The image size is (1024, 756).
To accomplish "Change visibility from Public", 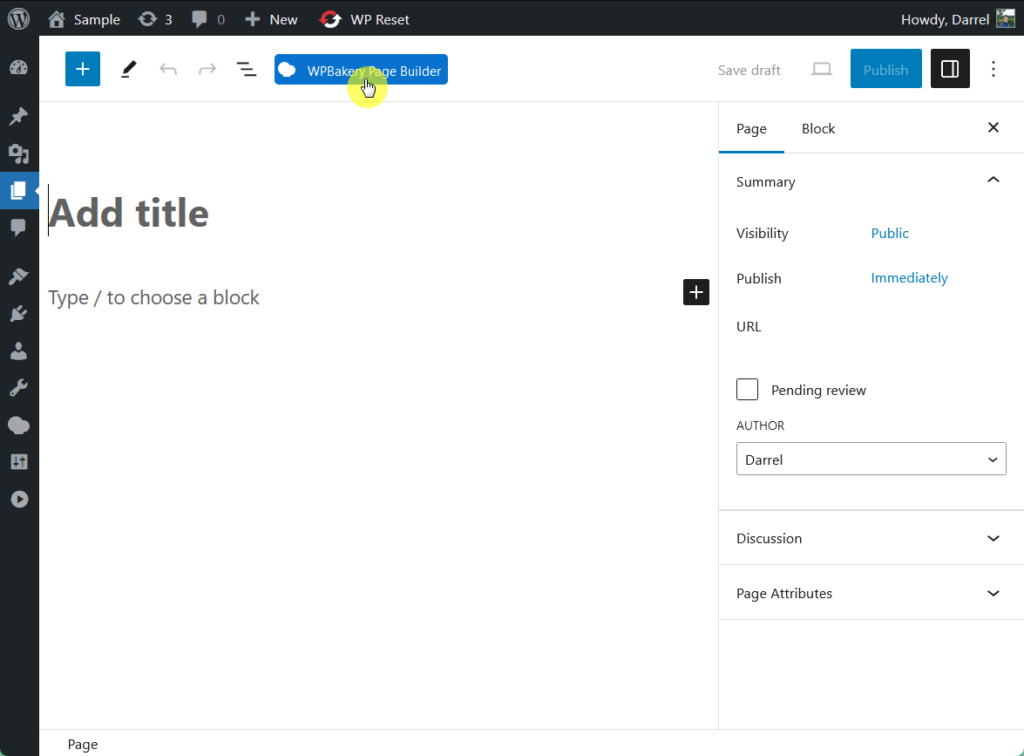I will [889, 233].
